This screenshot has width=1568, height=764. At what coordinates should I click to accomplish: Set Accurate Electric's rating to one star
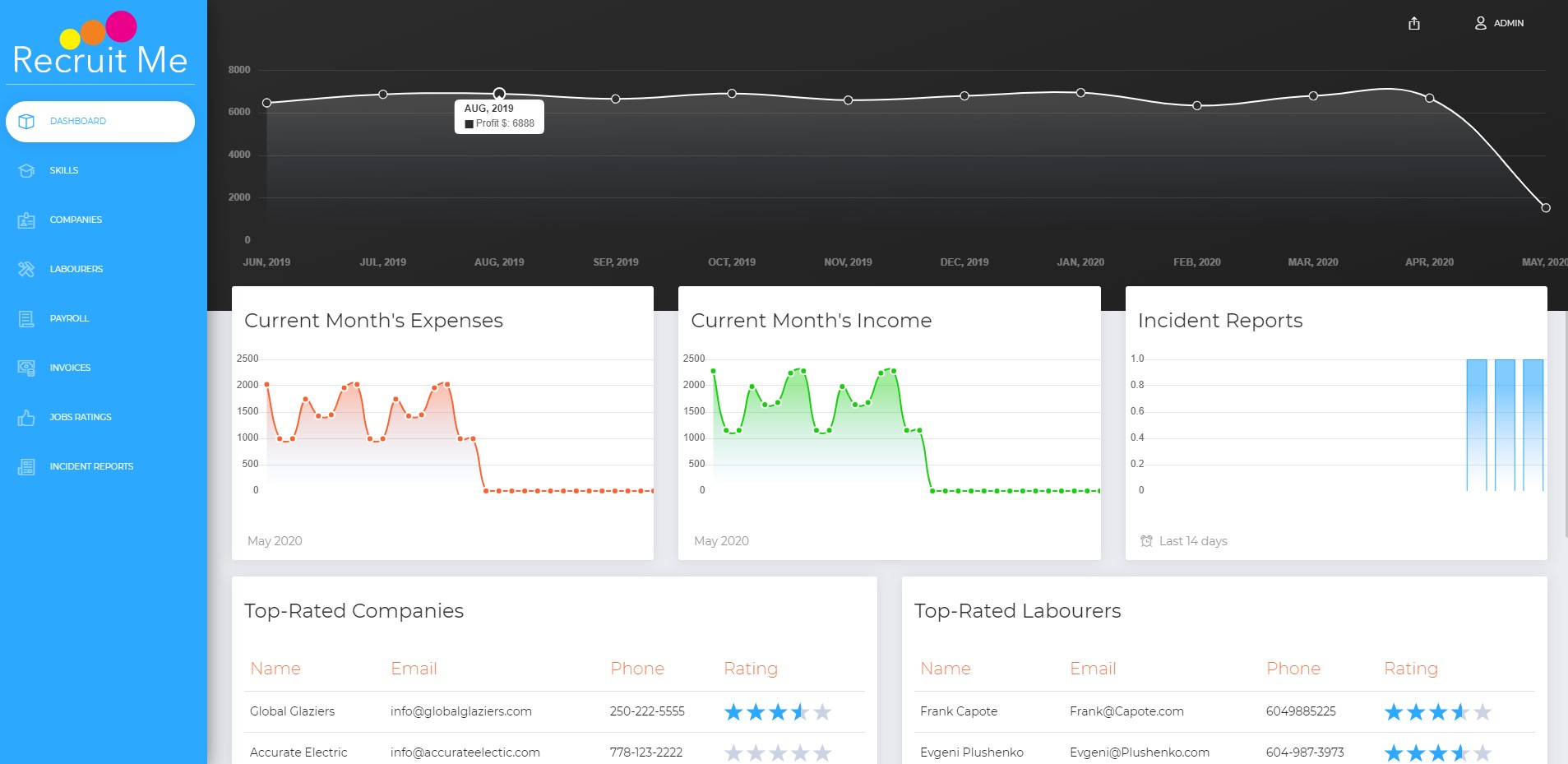[x=732, y=752]
